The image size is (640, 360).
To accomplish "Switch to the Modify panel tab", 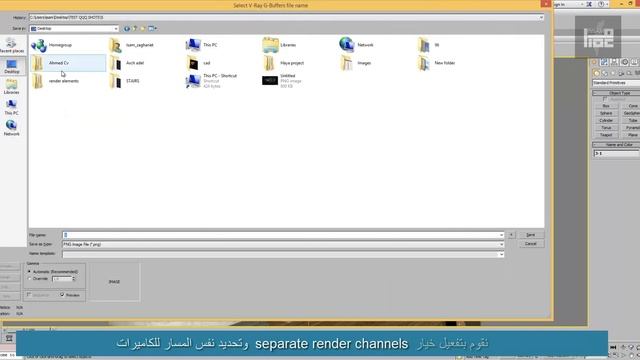I will 604,62.
